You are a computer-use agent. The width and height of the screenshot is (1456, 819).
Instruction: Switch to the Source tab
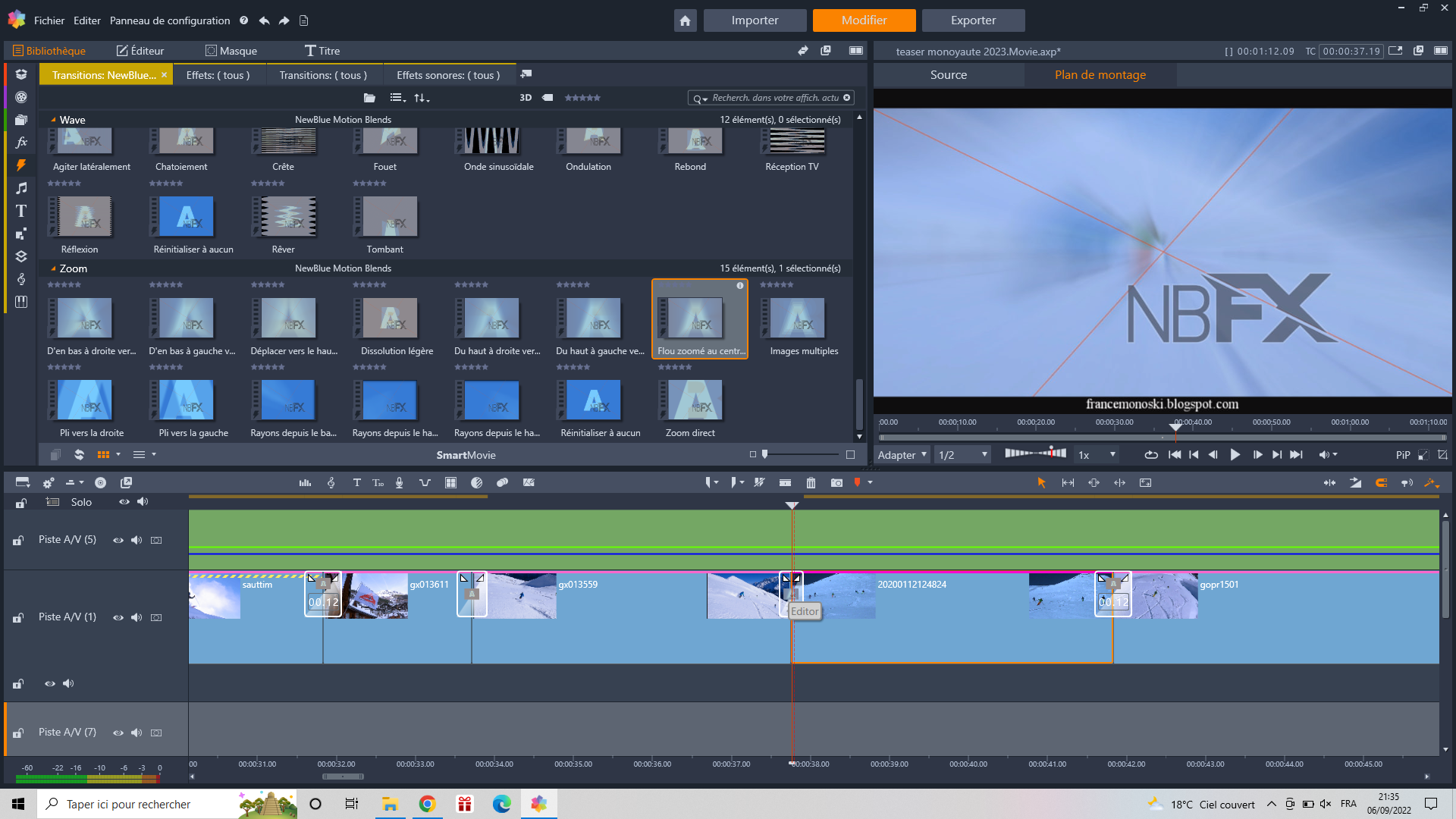point(948,75)
